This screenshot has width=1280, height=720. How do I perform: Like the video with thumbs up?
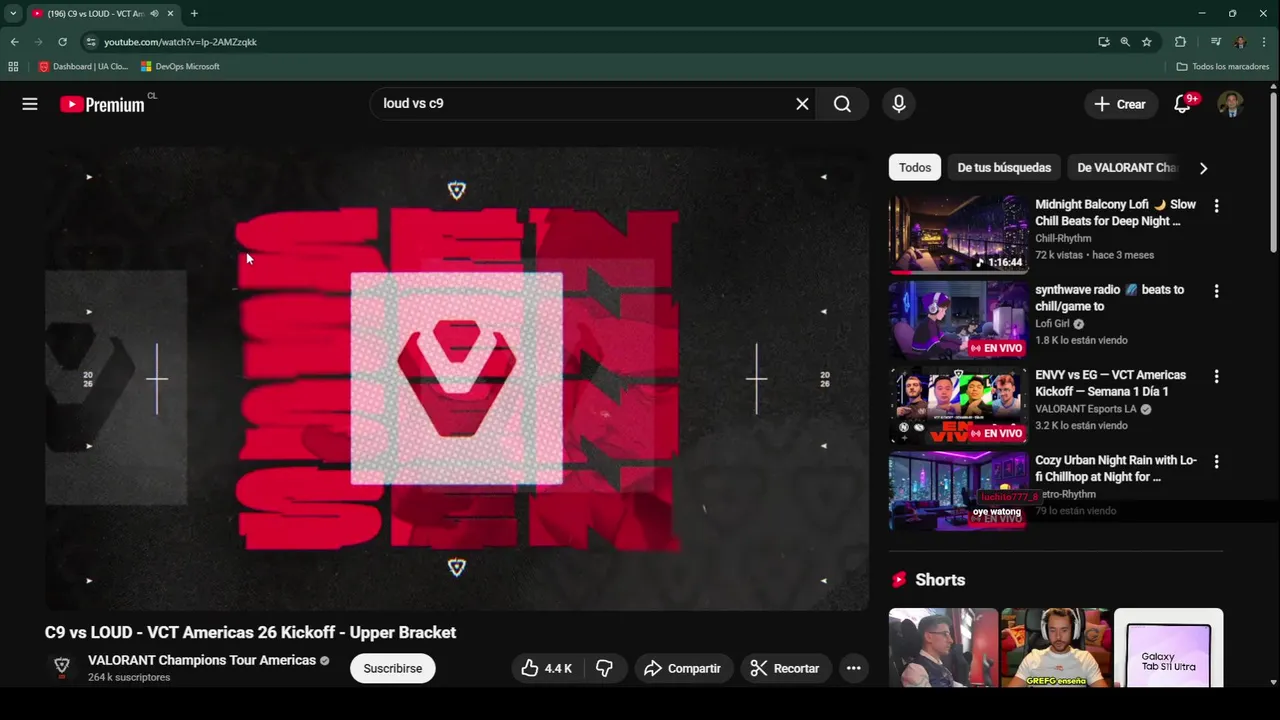coord(546,668)
